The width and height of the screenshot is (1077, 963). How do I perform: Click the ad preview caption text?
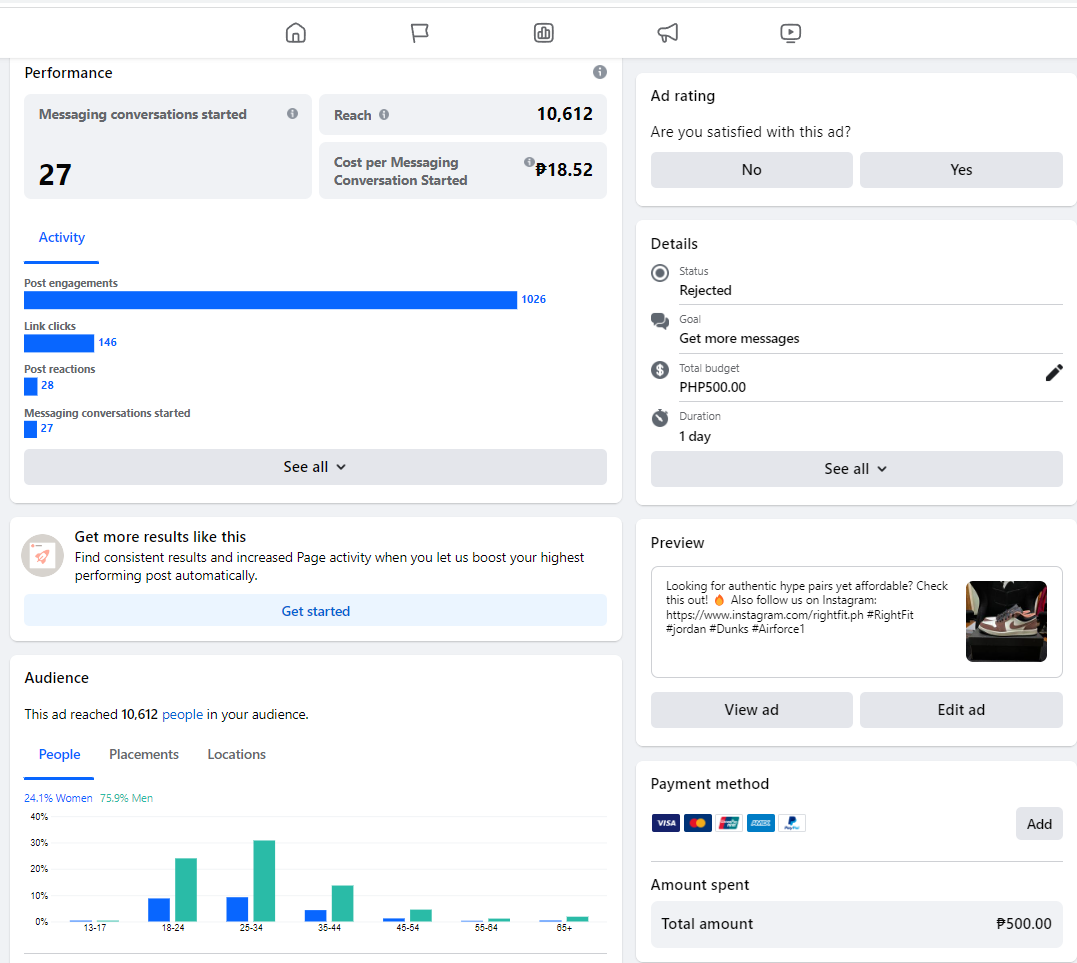pyautogui.click(x=806, y=607)
